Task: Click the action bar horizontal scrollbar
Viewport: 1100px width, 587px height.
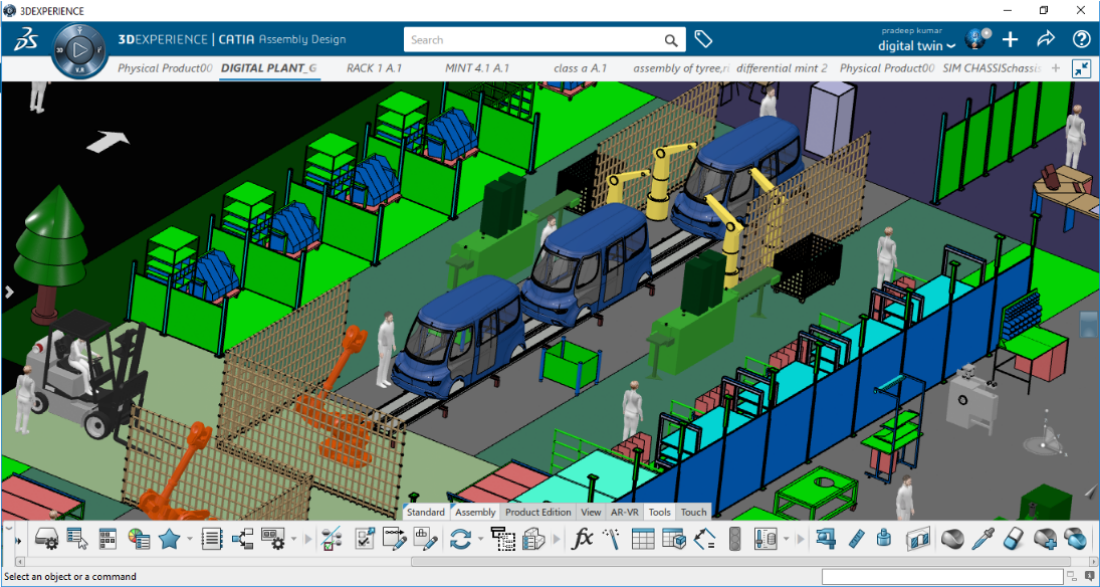Action: pyautogui.click(x=742, y=561)
